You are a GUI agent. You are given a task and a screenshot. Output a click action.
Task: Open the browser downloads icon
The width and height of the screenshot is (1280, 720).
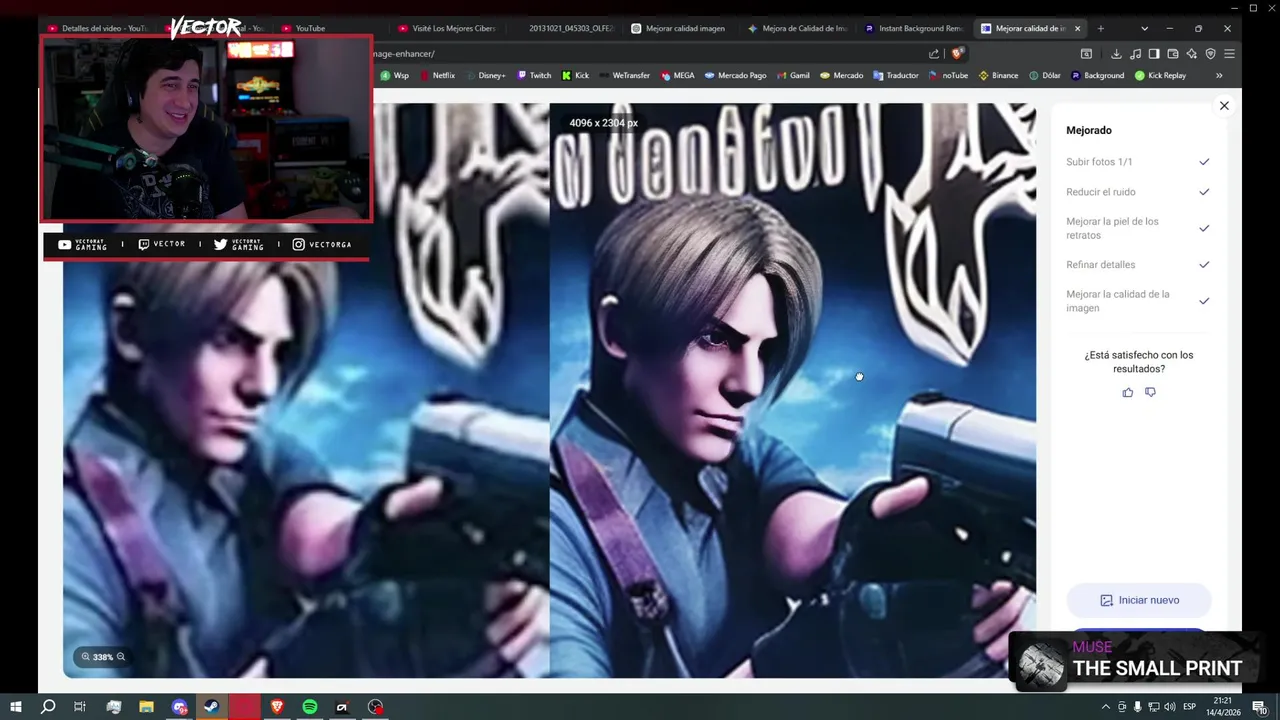coord(1116,54)
